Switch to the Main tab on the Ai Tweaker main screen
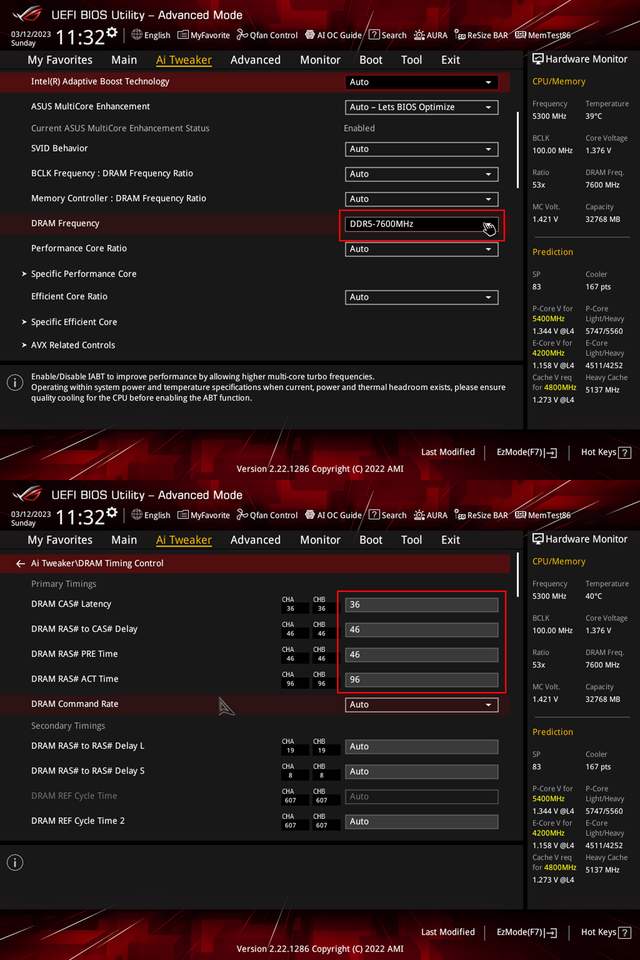The image size is (640, 960). coord(124,60)
